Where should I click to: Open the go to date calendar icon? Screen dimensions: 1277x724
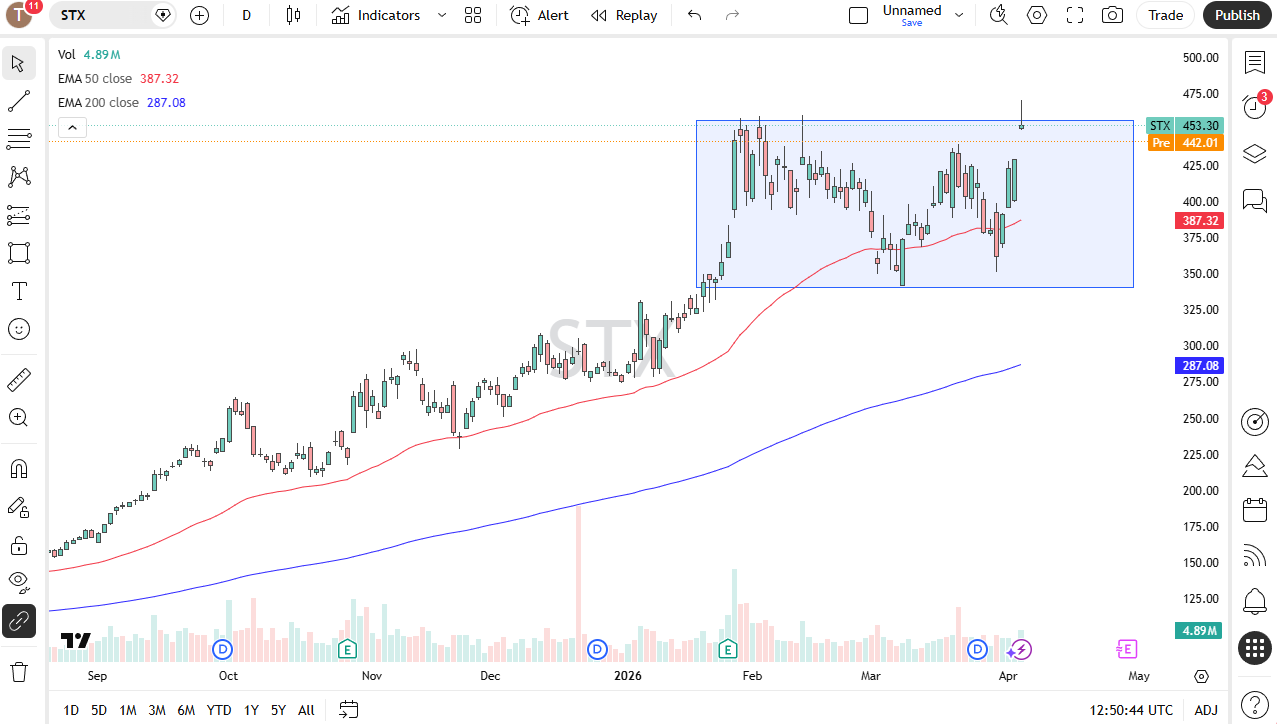(348, 710)
